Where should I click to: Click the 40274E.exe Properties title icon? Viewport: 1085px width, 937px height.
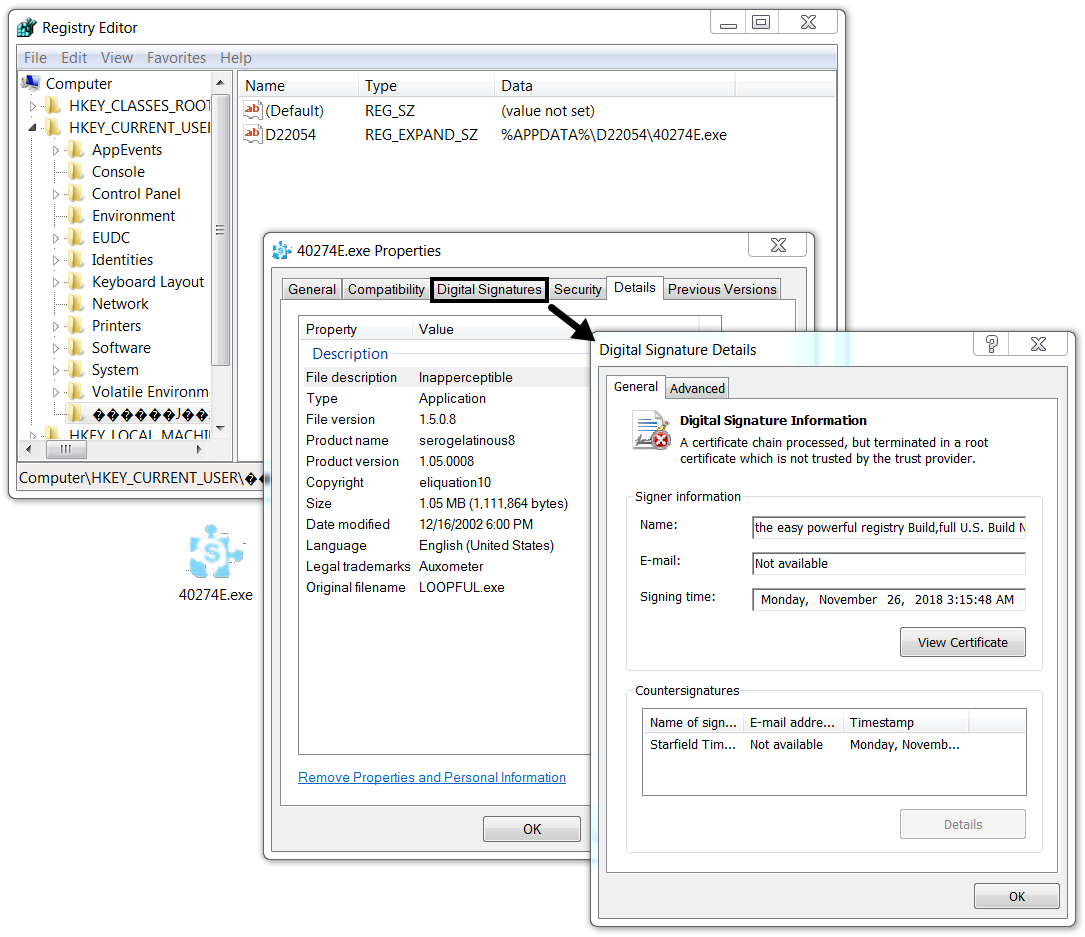(x=282, y=251)
